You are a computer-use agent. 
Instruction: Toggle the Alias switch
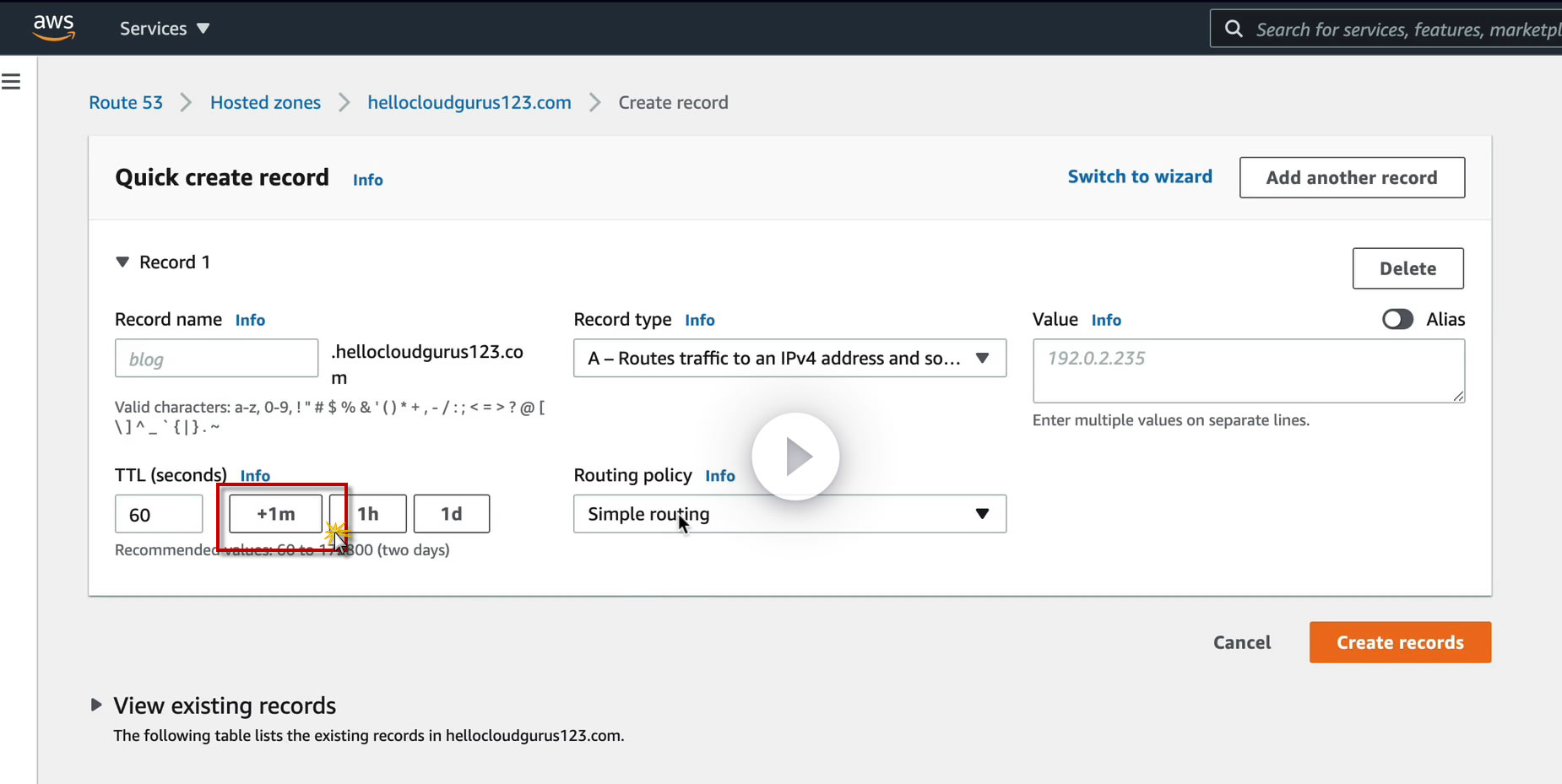coord(1397,319)
